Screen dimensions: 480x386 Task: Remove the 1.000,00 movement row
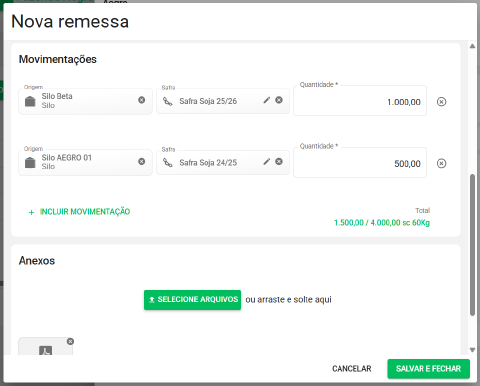click(x=441, y=102)
